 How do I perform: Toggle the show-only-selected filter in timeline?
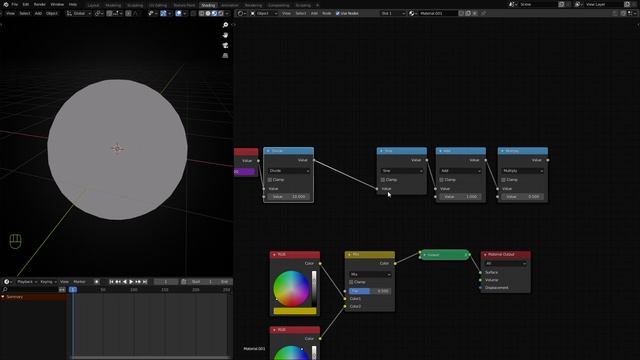tap(62, 289)
